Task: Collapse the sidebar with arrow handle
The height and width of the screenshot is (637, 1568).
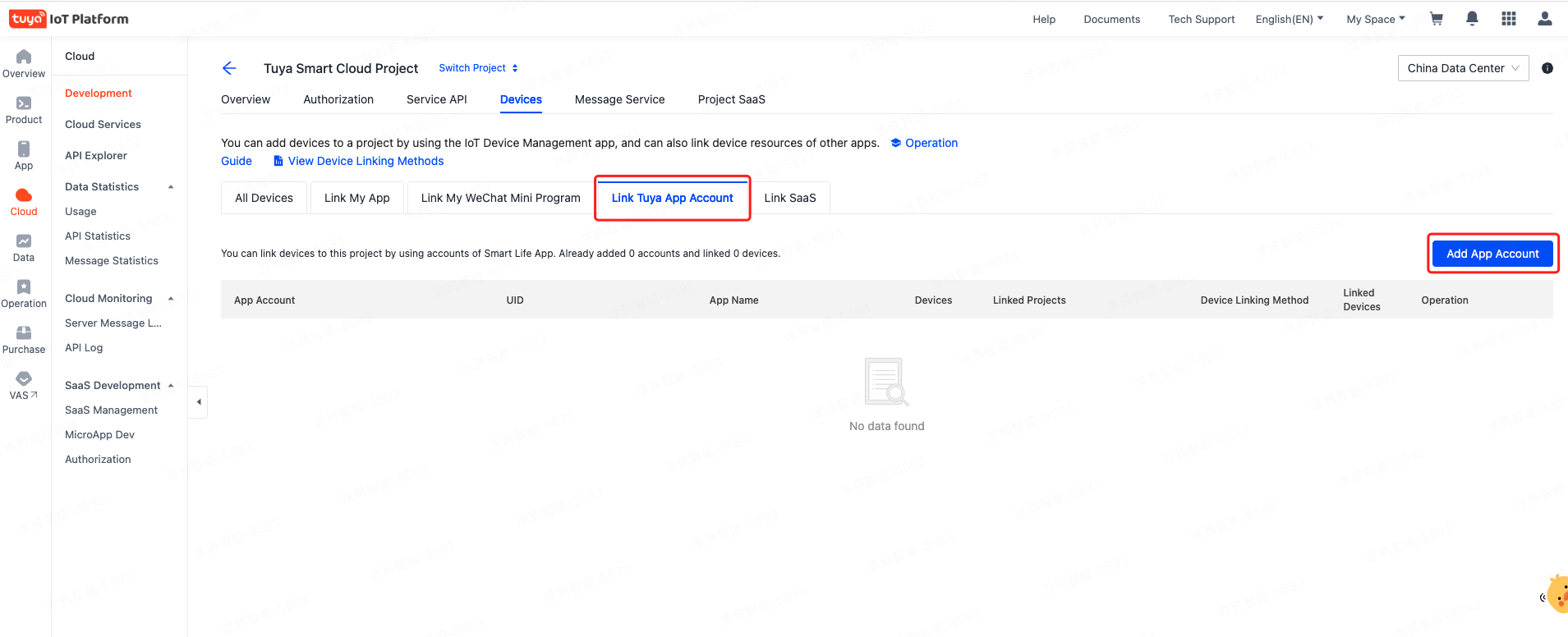Action: (198, 402)
